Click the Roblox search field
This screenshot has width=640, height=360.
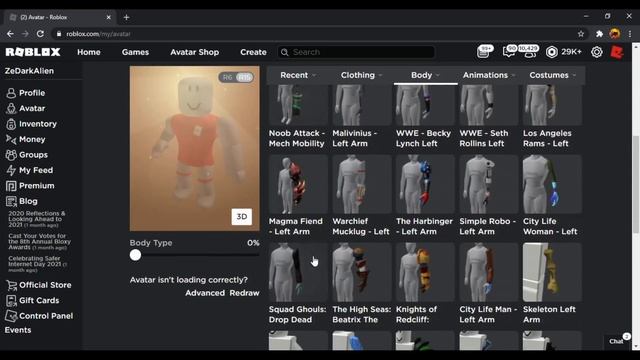click(x=356, y=52)
